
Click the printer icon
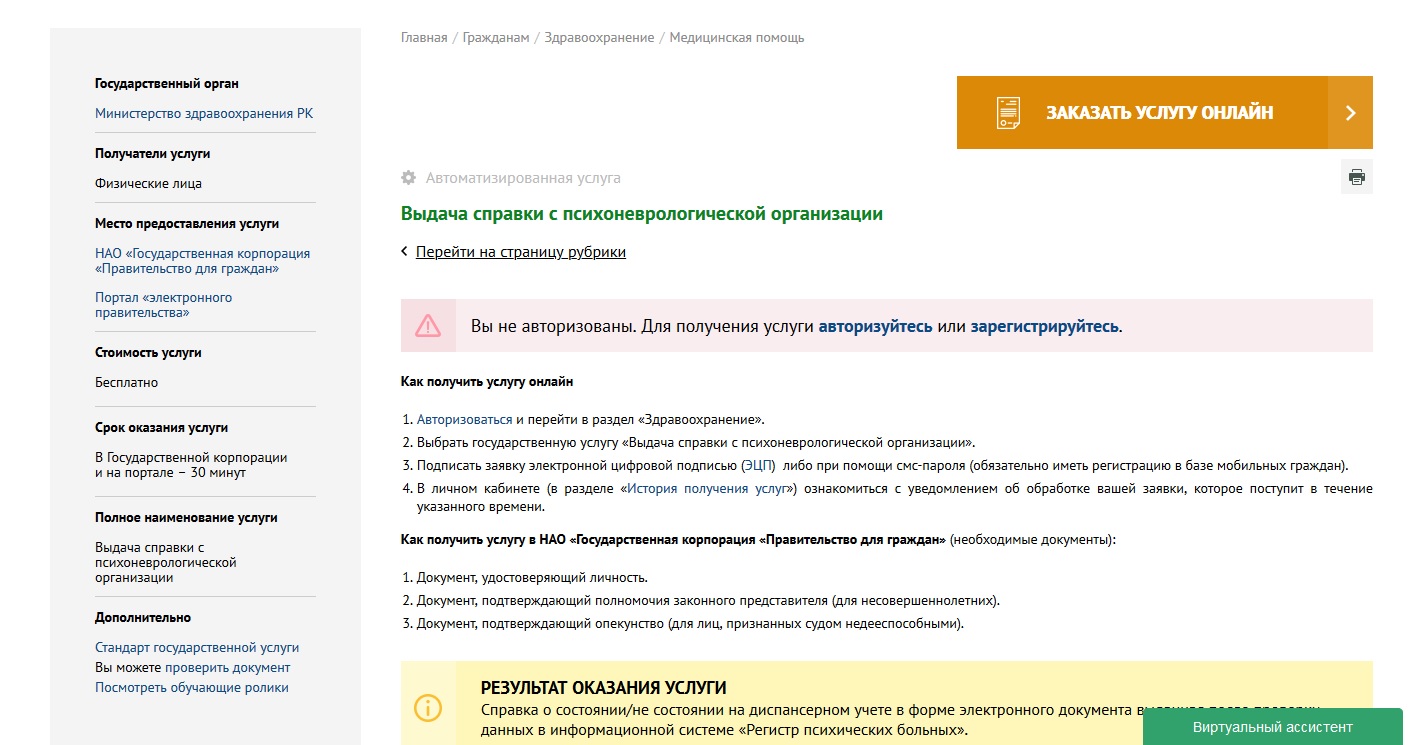coord(1356,177)
